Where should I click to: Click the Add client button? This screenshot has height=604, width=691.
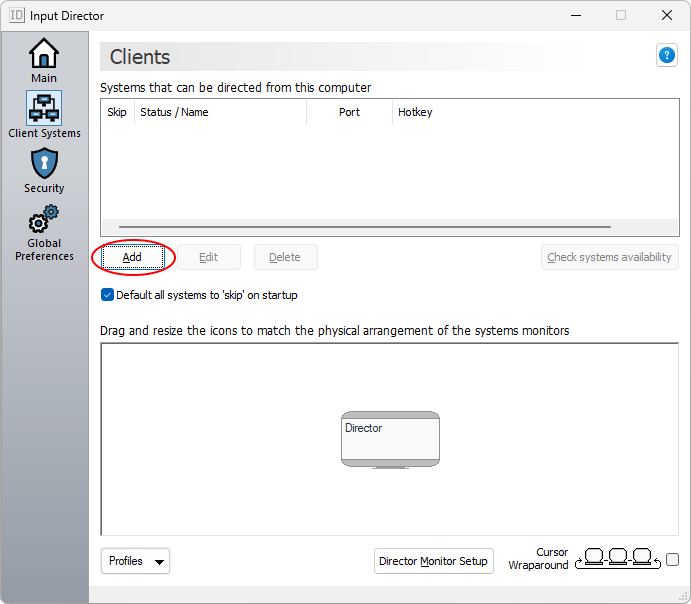click(132, 257)
